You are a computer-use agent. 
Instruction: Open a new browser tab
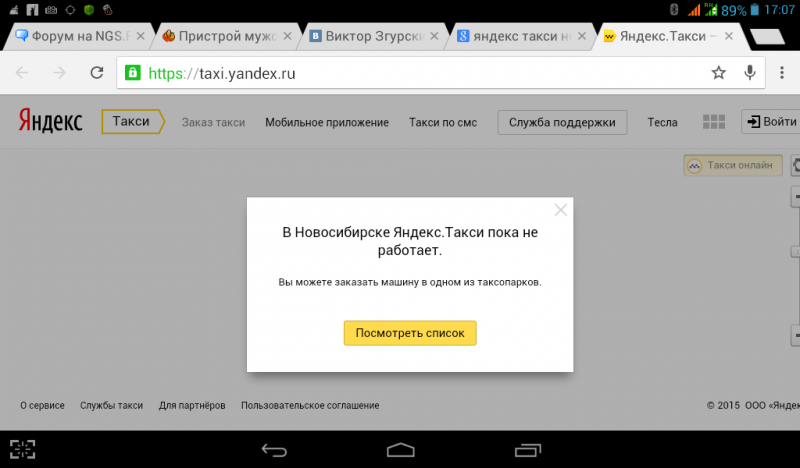767,37
